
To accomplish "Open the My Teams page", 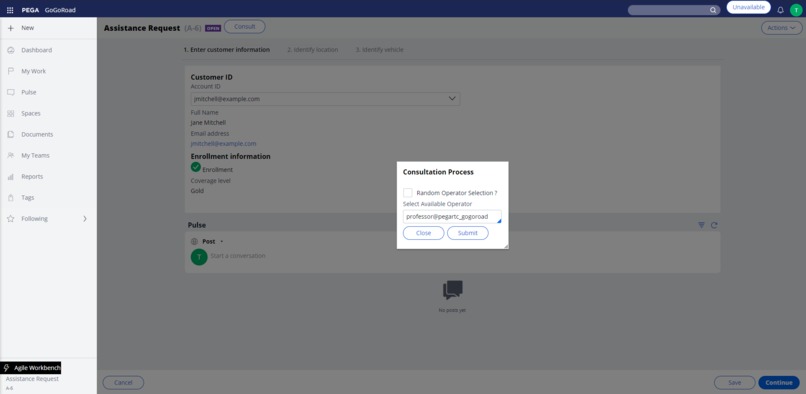I will click(35, 155).
